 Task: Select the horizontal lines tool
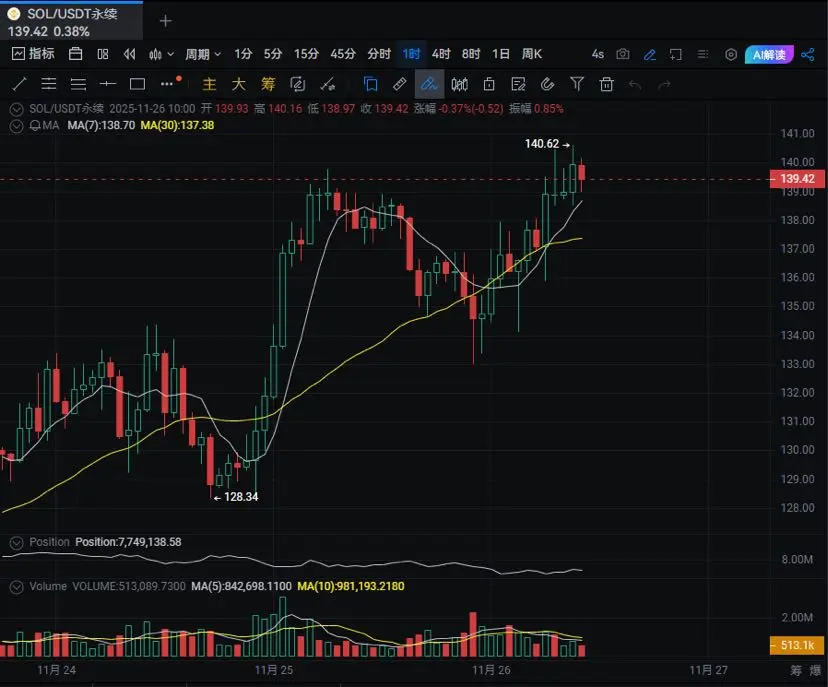pyautogui.click(x=78, y=84)
